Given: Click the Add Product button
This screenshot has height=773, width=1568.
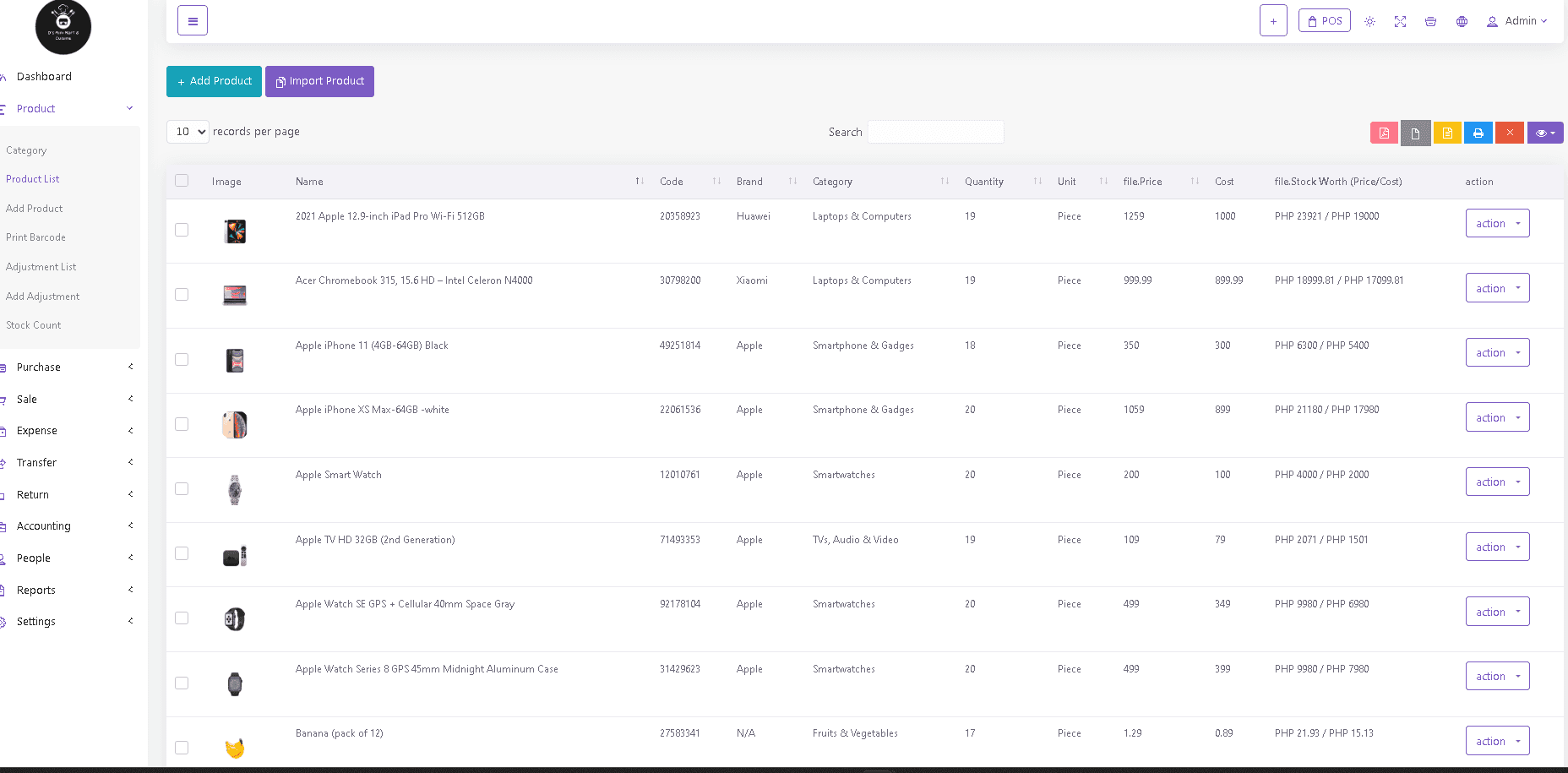Looking at the screenshot, I should pos(214,81).
